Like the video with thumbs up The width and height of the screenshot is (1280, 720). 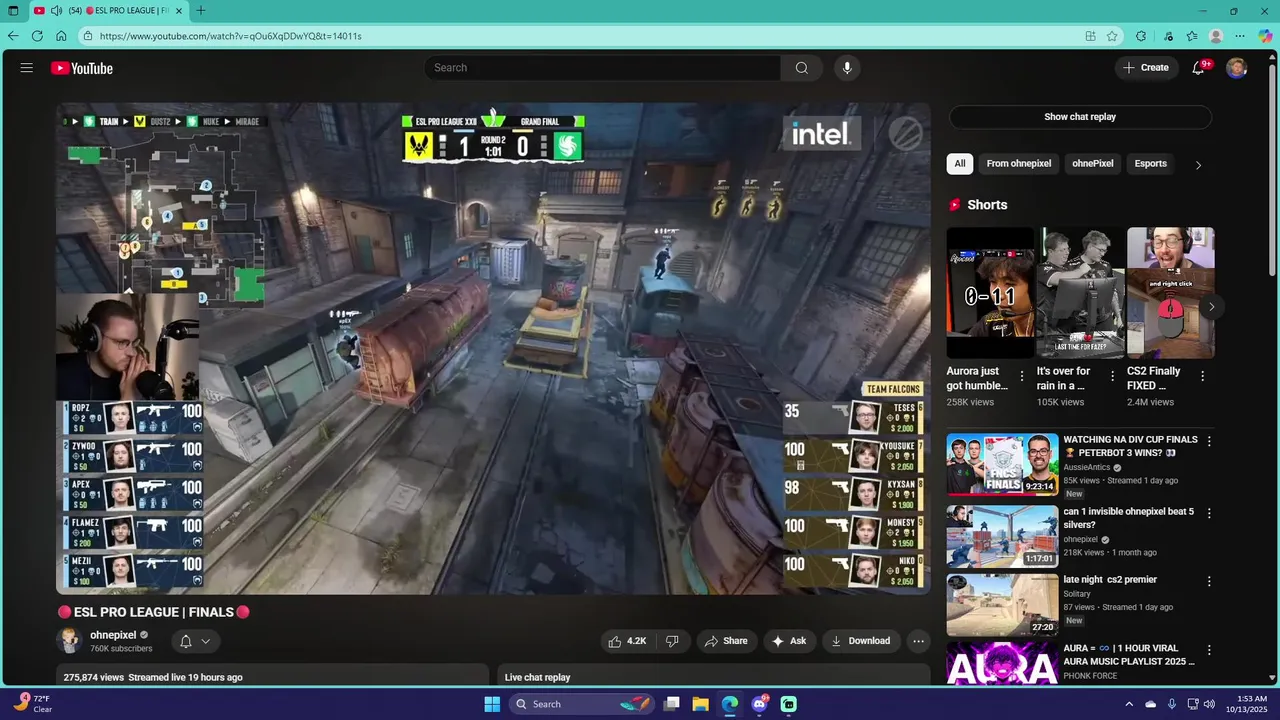[627, 641]
